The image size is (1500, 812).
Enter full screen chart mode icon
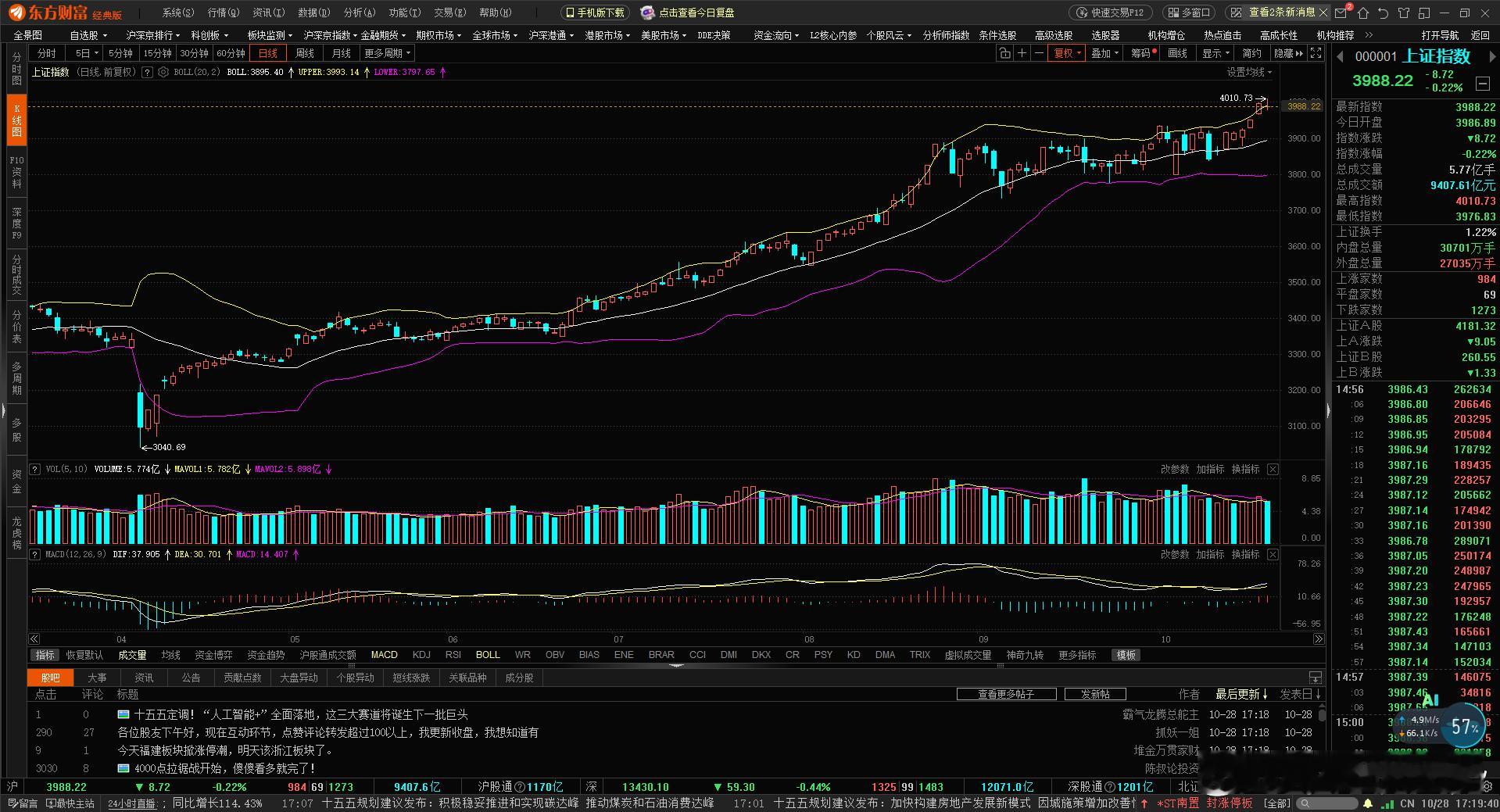coord(1316,53)
